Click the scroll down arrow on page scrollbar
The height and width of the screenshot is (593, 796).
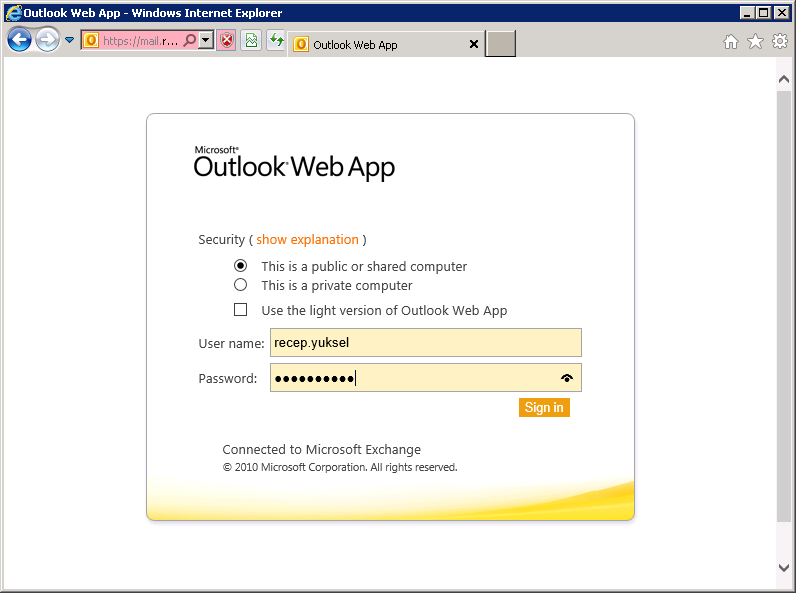click(784, 568)
